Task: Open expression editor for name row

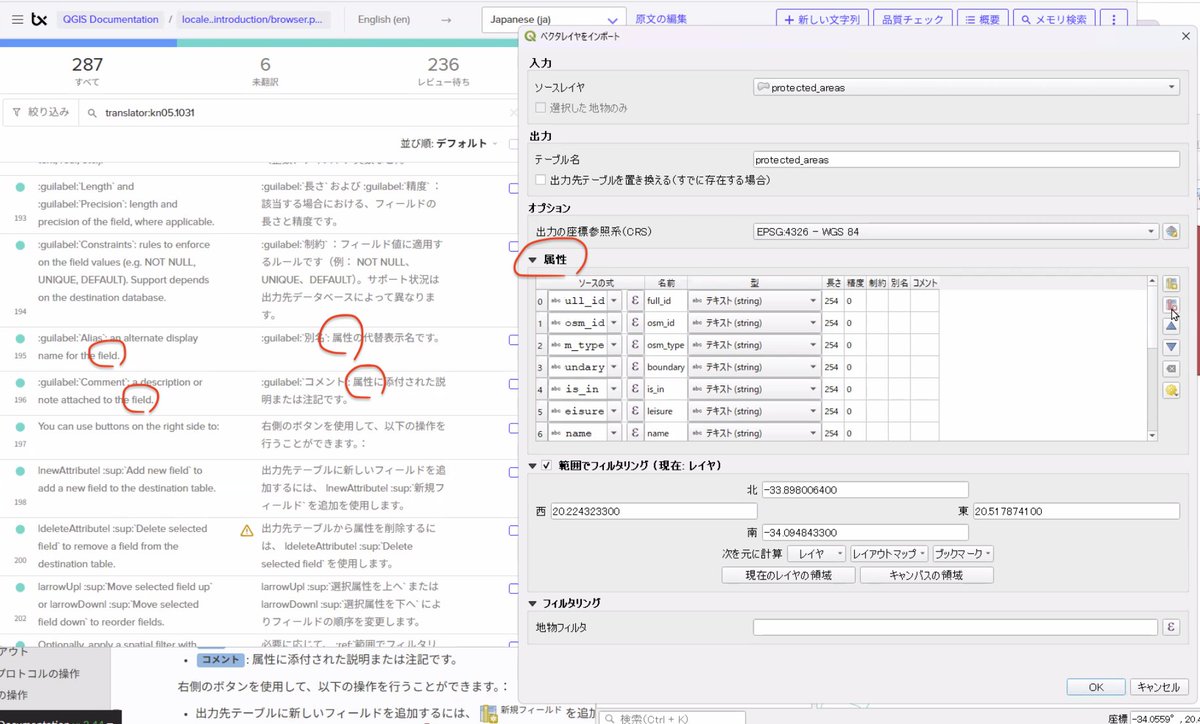Action: point(634,433)
